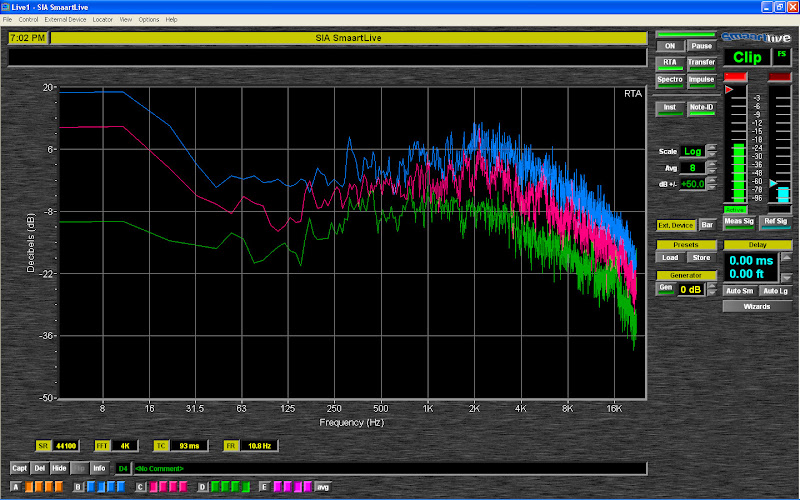Increase dB +/- range with up arrow
Screen dimensions: 800x500
click(x=712, y=181)
